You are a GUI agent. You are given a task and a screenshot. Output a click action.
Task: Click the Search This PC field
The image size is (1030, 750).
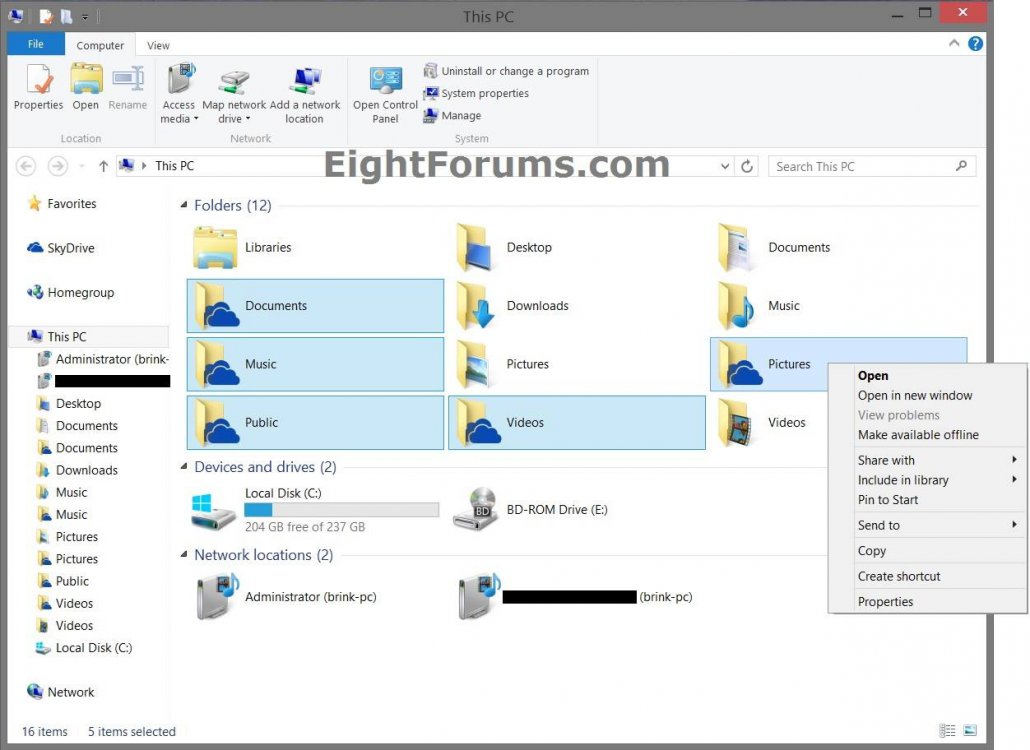pyautogui.click(x=872, y=166)
